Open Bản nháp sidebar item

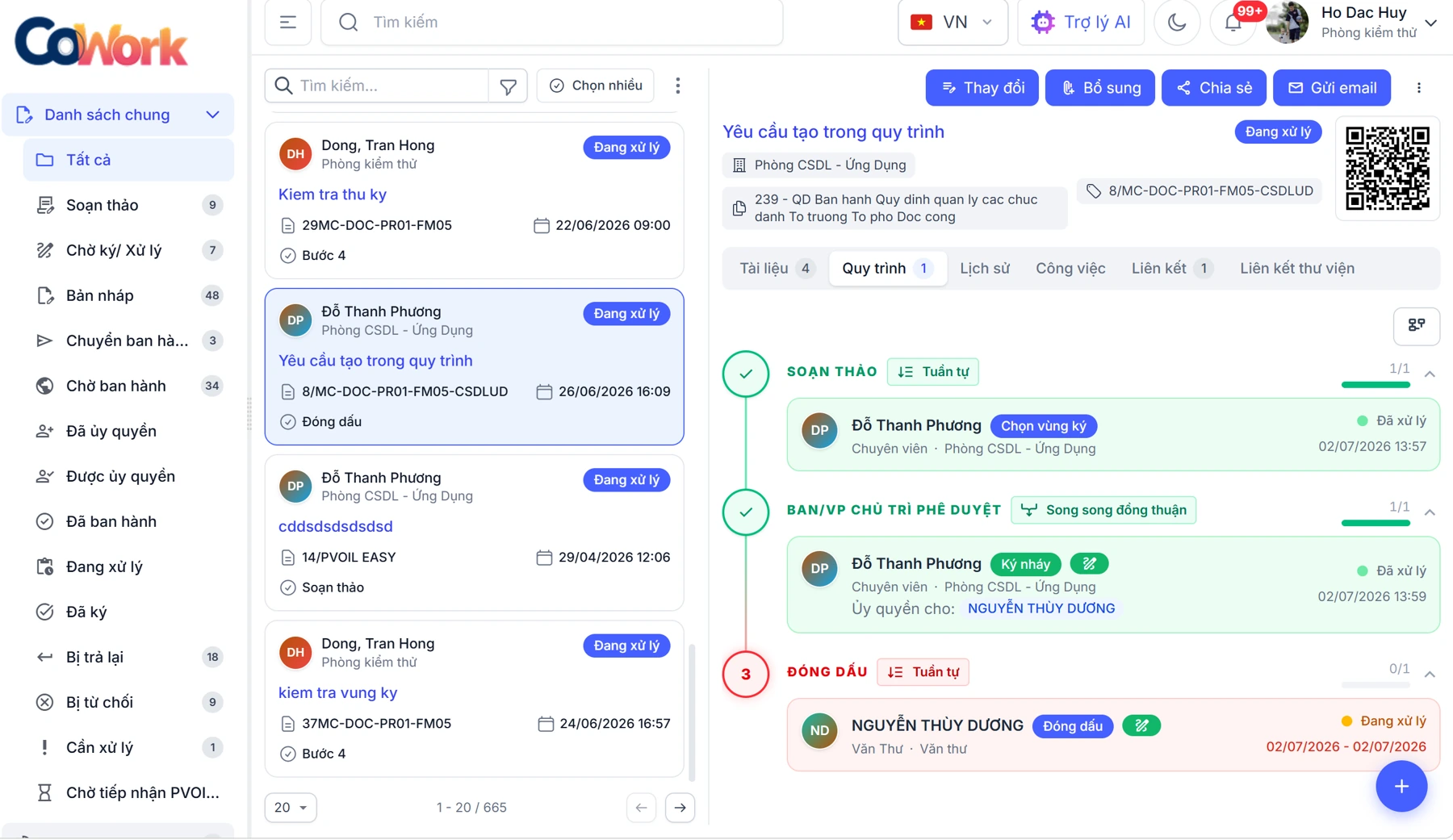tap(128, 295)
